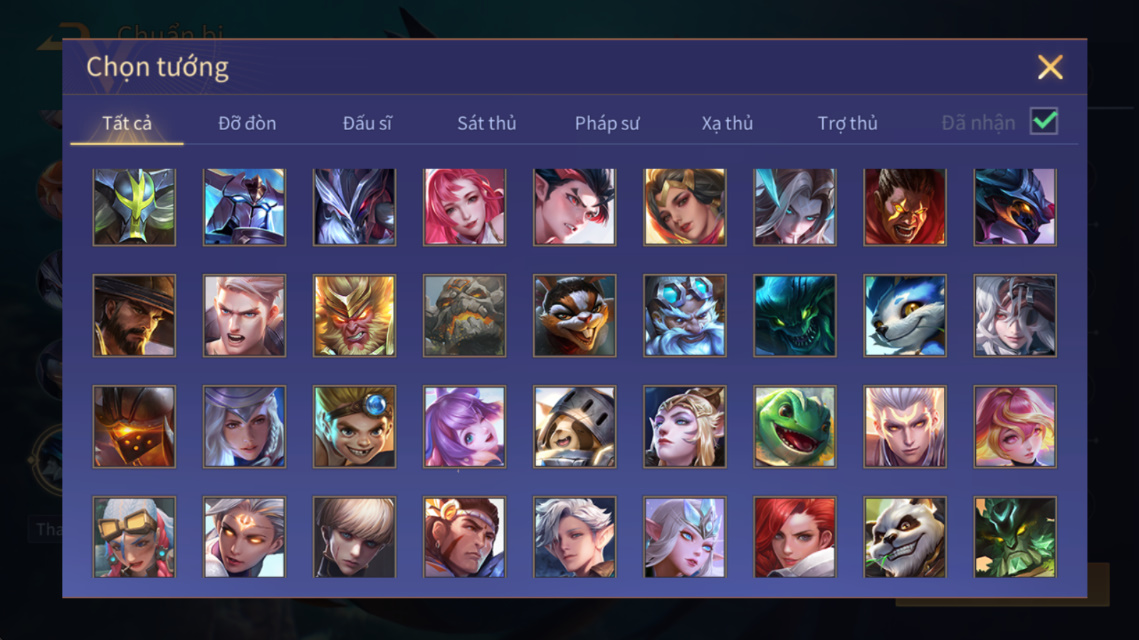Image resolution: width=1139 pixels, height=640 pixels.
Task: Choose the green chameleon hero portrait
Action: click(795, 426)
